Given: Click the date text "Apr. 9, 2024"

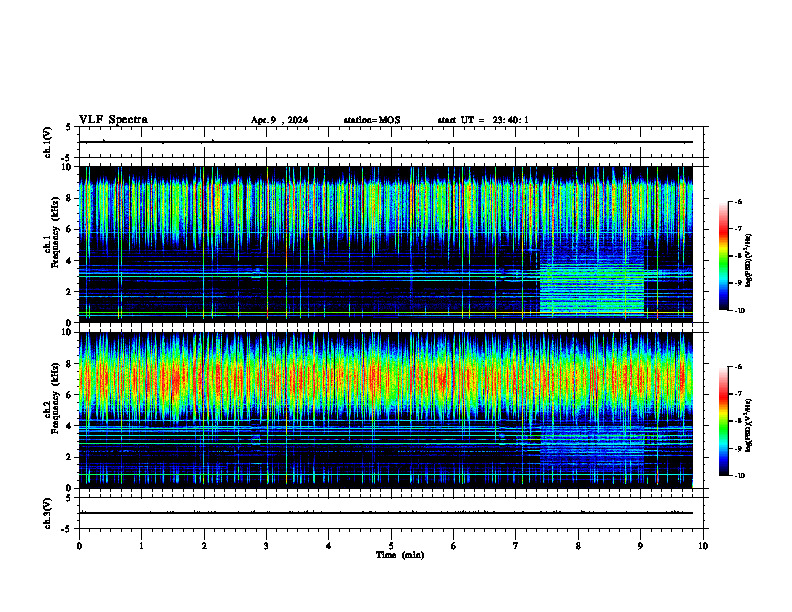Looking at the screenshot, I should [279, 120].
